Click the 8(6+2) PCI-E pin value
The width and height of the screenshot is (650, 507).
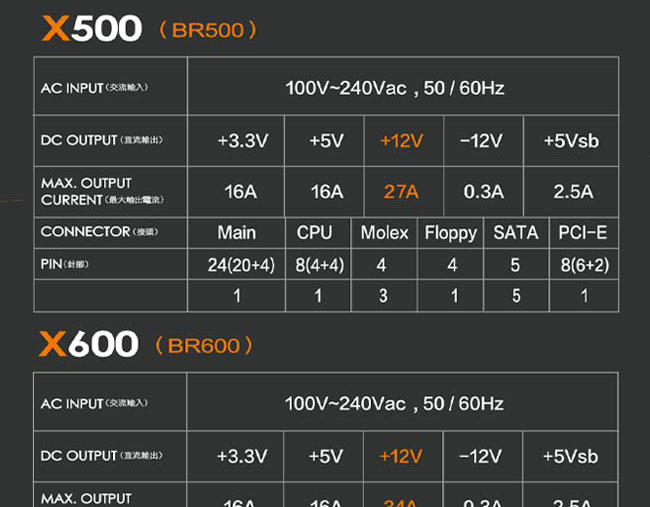(585, 265)
